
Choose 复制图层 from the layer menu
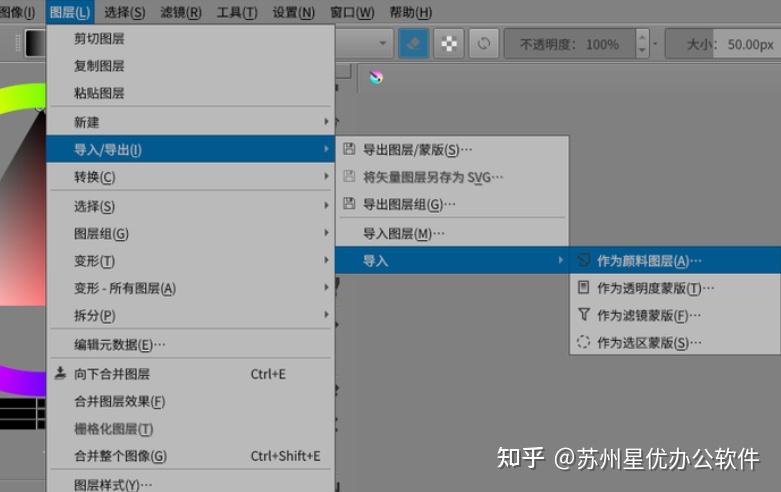tap(191, 66)
